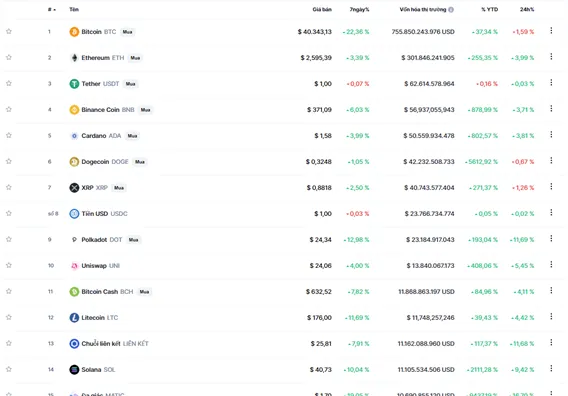Star Bitcoin Cash in the watchlist
This screenshot has height=396, width=568.
pos(9,291)
